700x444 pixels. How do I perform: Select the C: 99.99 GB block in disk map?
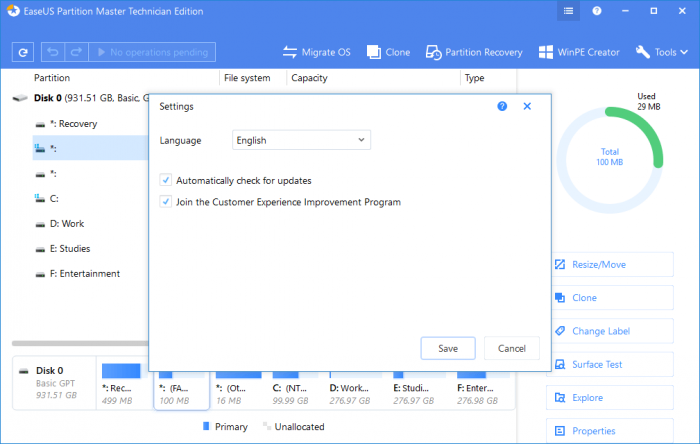click(295, 389)
